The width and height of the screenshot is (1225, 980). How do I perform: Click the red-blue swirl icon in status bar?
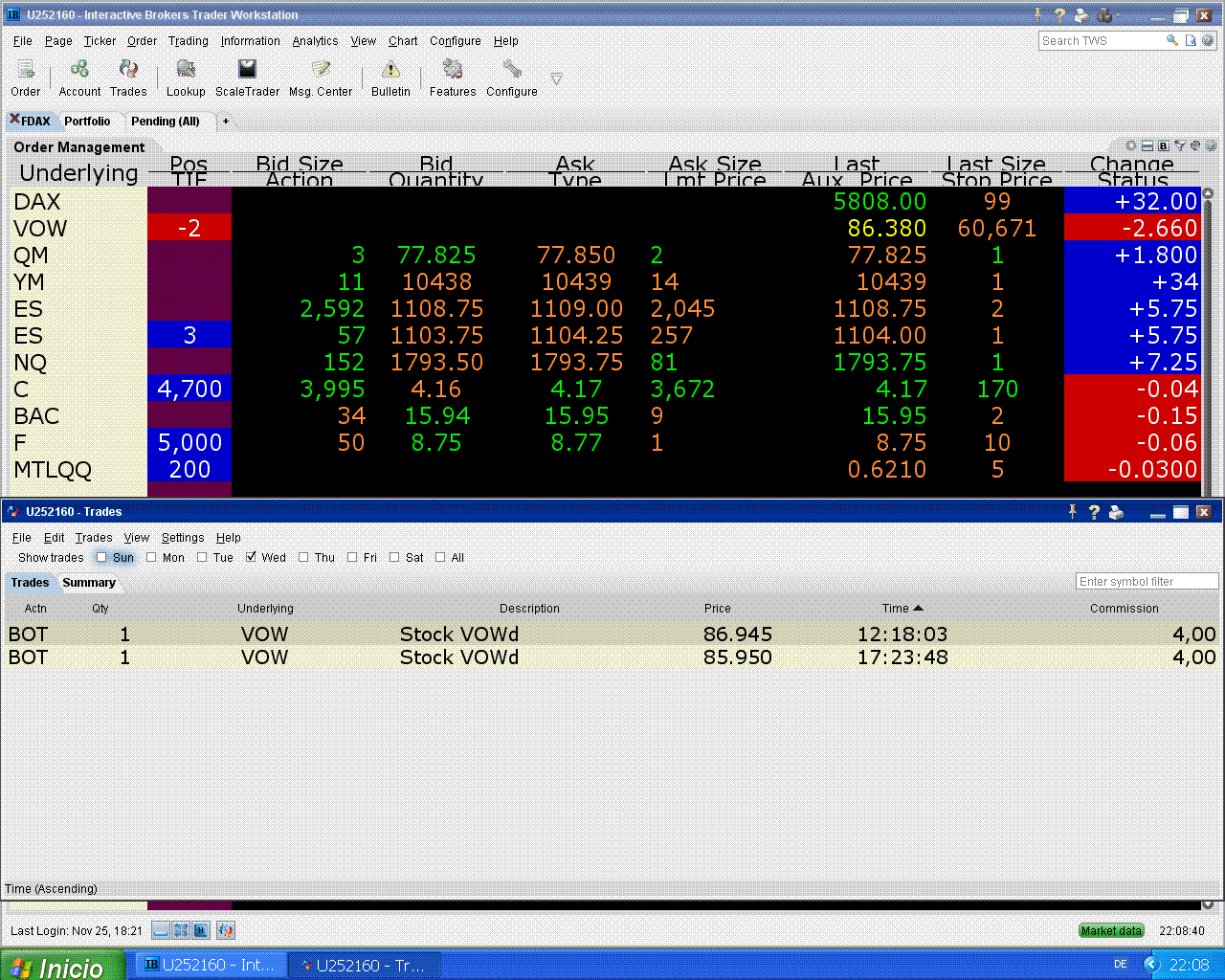click(x=226, y=930)
